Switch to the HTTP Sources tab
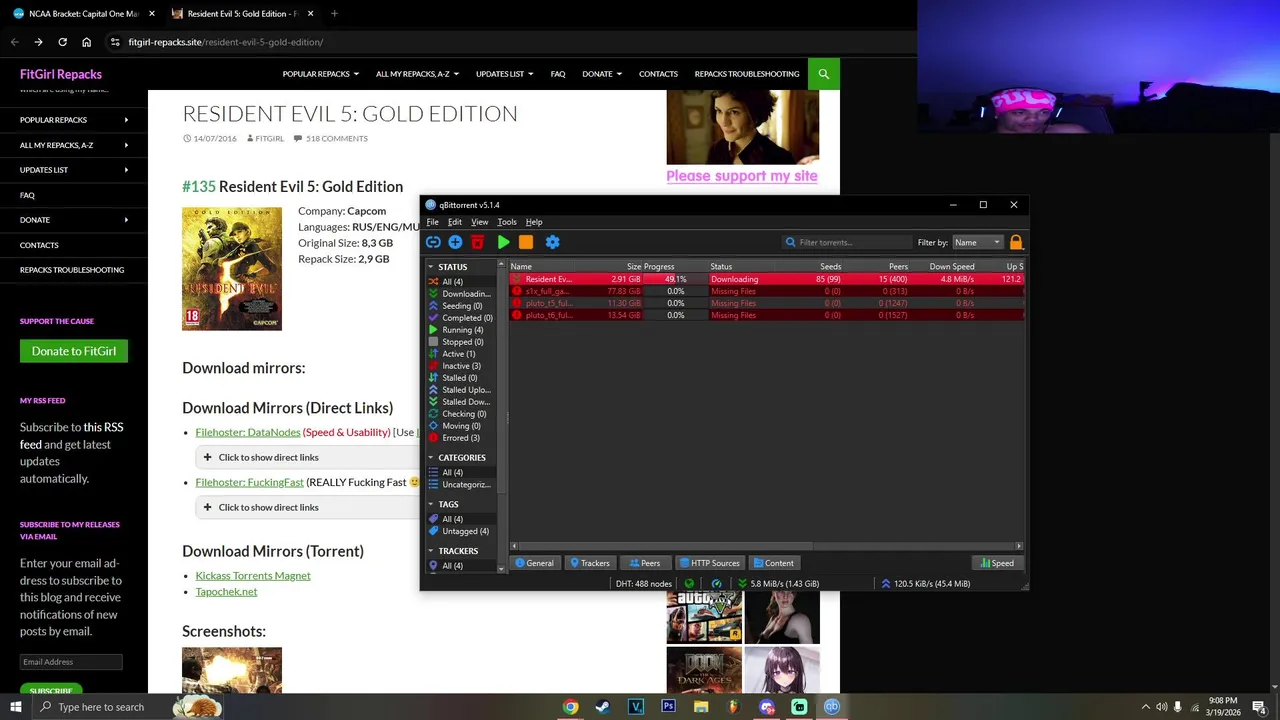Image resolution: width=1280 pixels, height=720 pixels. point(709,563)
